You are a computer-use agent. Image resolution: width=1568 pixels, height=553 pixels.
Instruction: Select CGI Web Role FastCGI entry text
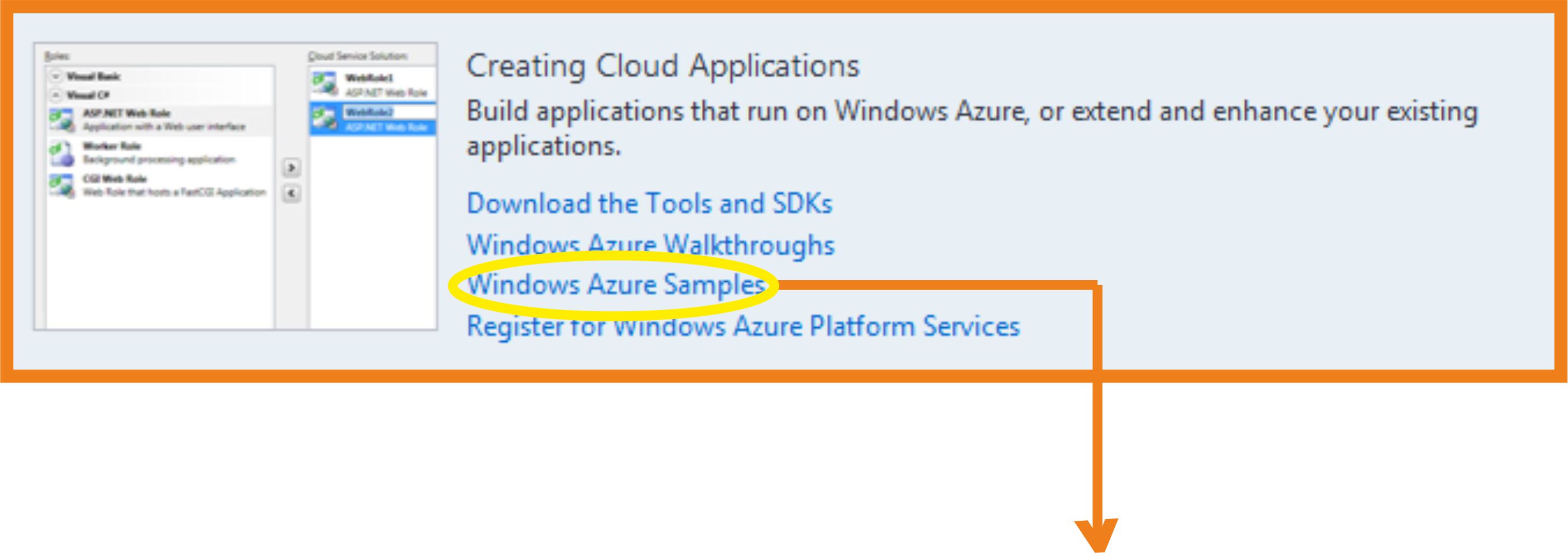[174, 192]
